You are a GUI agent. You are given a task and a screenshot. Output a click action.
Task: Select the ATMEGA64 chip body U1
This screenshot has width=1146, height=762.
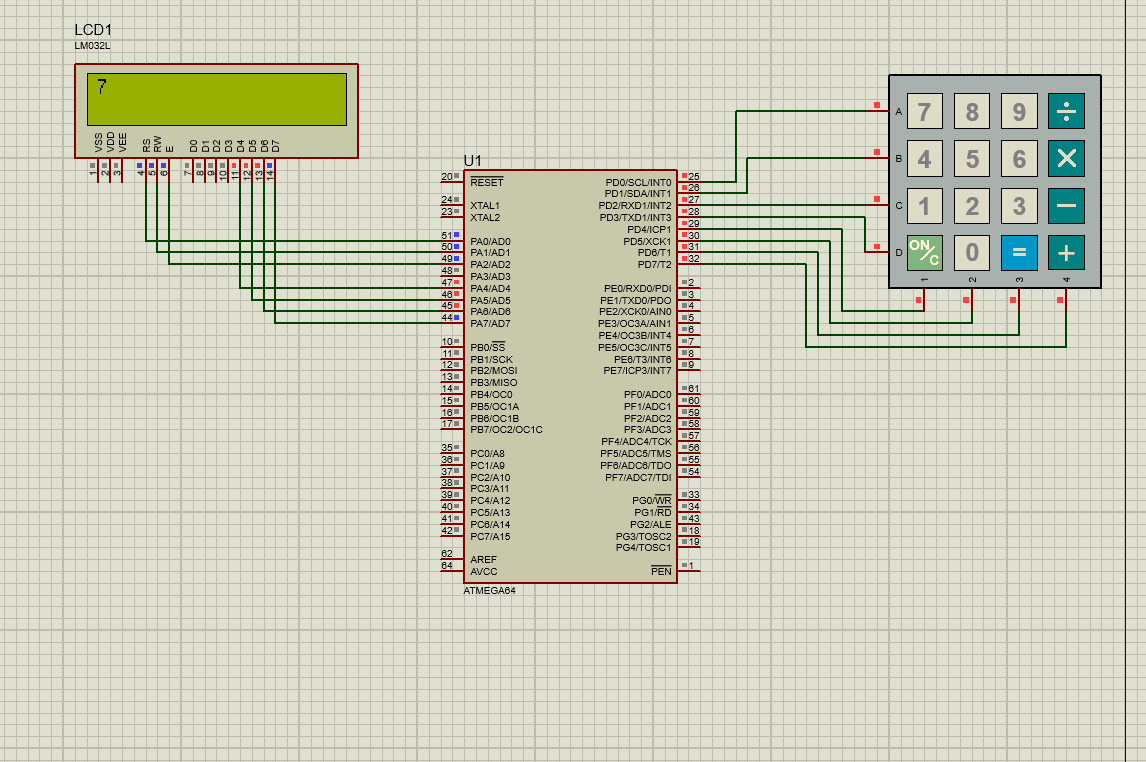[570, 376]
